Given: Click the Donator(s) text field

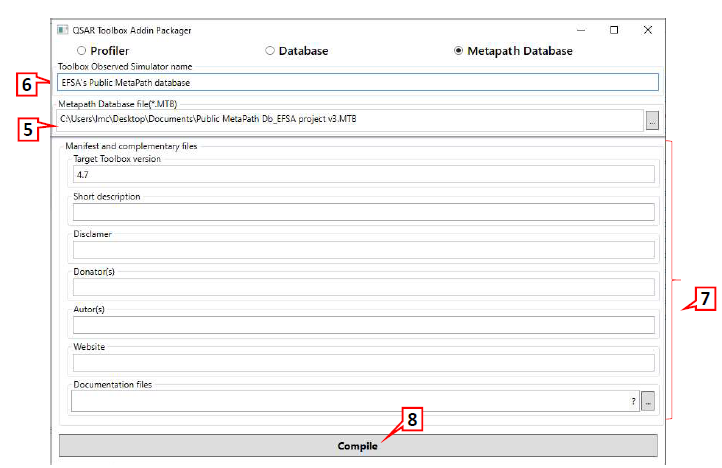Looking at the screenshot, I should [364, 287].
